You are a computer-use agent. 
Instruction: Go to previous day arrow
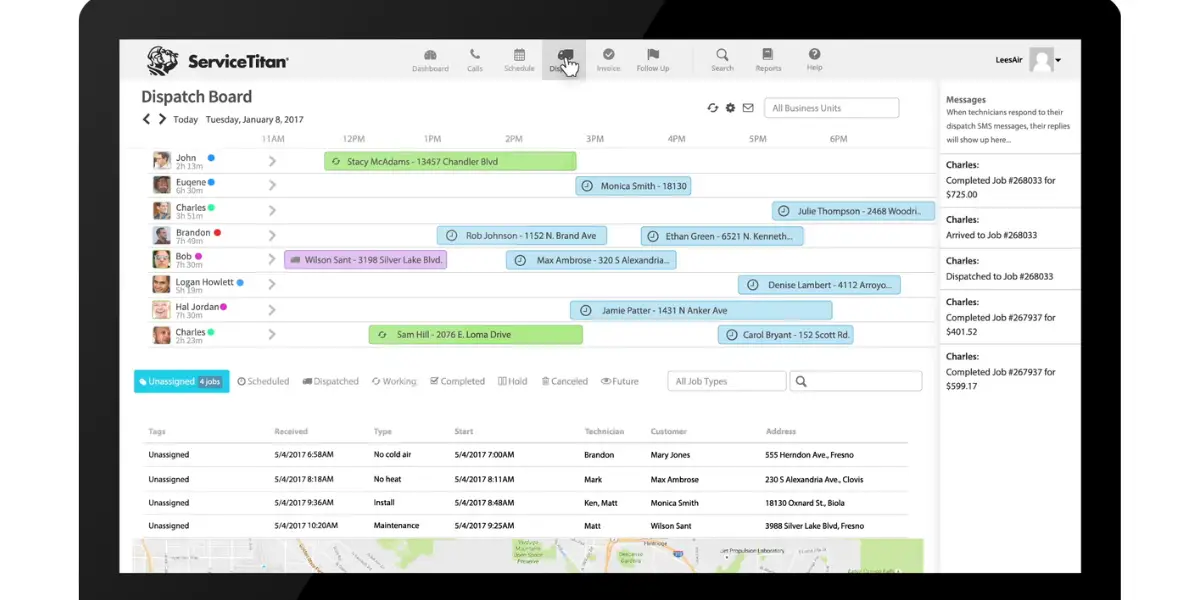pyautogui.click(x=146, y=119)
